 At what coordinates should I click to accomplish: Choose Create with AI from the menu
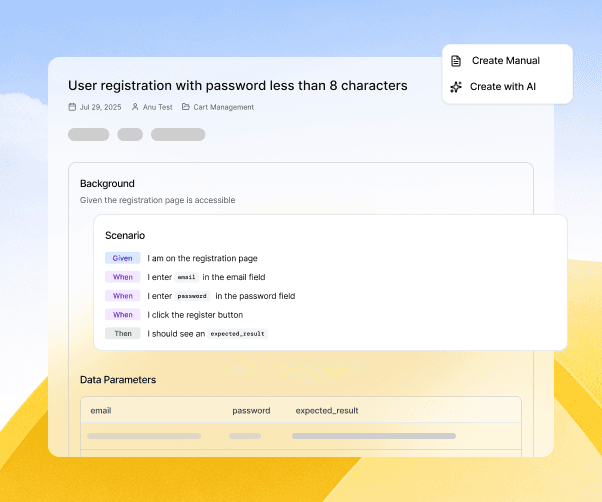pos(503,87)
